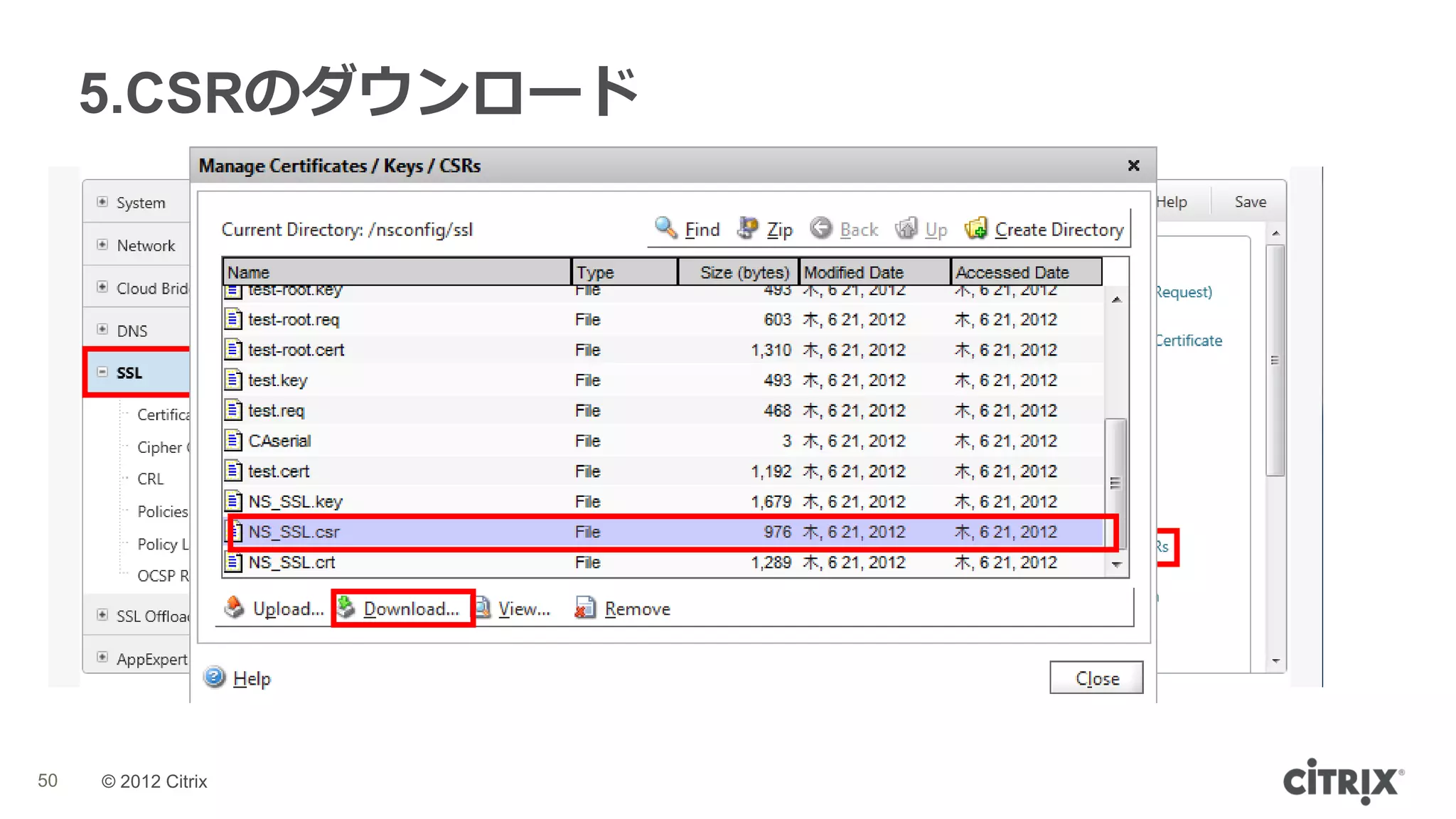The width and height of the screenshot is (1456, 819).
Task: Click the Close button
Action: coord(1096,678)
